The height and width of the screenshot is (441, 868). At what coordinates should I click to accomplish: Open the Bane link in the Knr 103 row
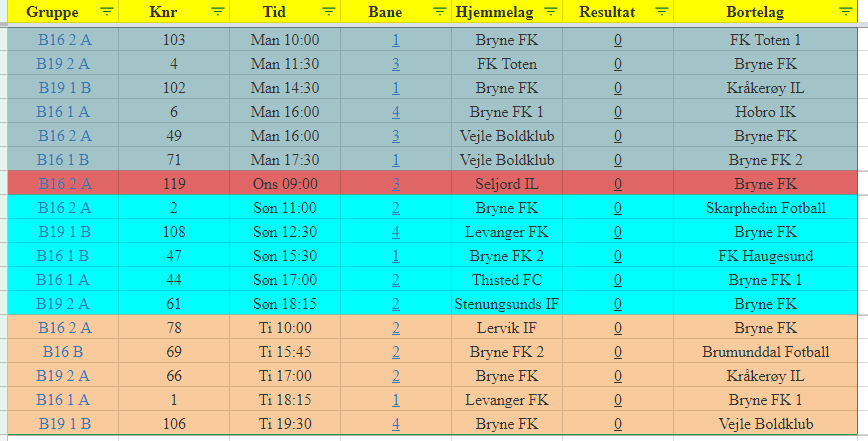tap(396, 40)
